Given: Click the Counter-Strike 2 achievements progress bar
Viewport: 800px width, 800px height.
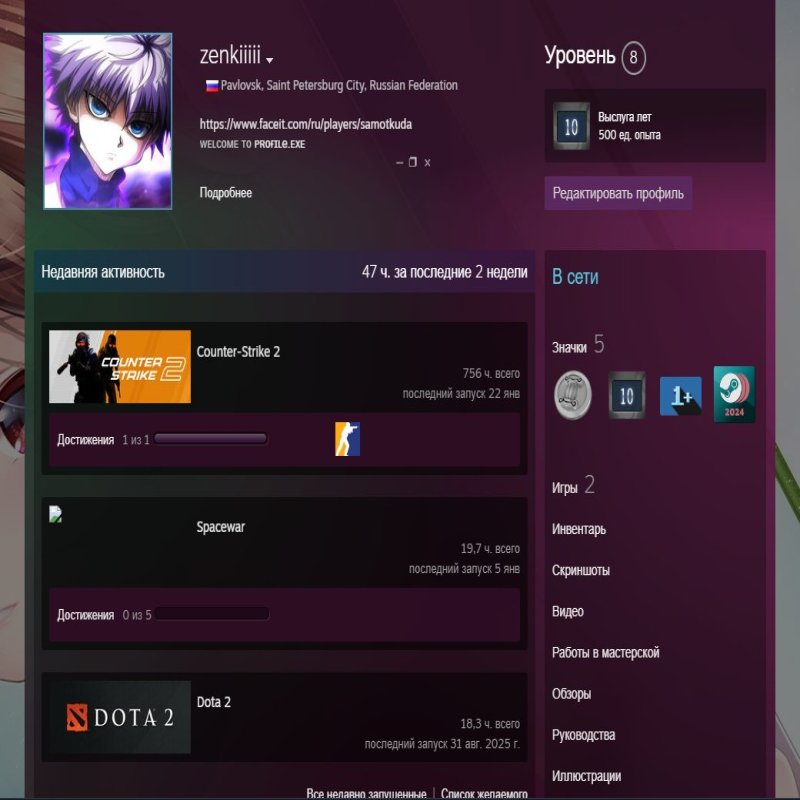Looking at the screenshot, I should click(210, 439).
